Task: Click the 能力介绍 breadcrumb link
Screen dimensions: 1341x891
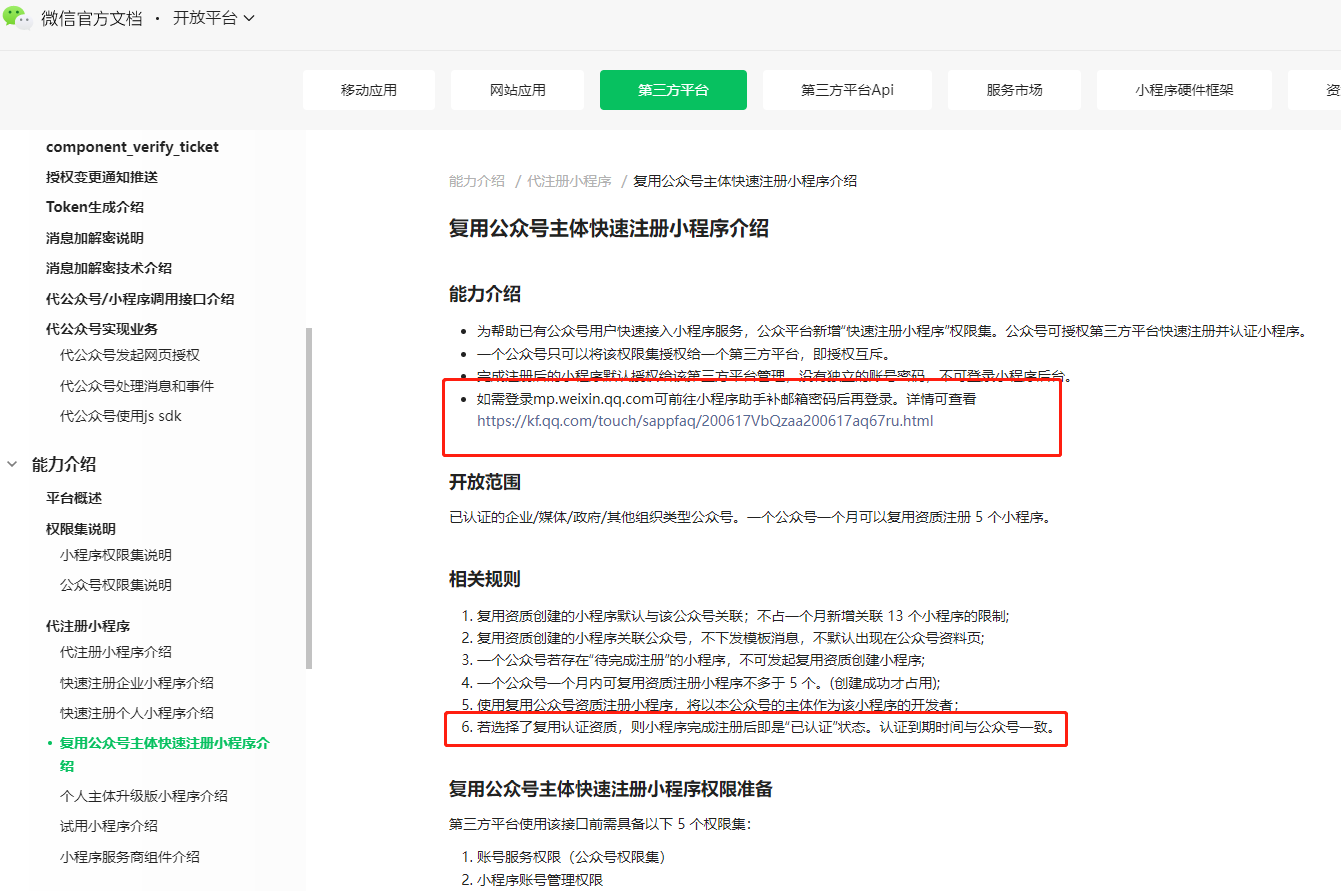Action: tap(477, 181)
